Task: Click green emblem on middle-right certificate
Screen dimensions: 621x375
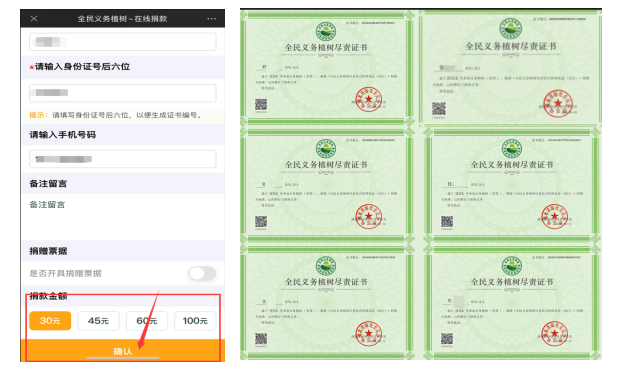Action: 512,148
